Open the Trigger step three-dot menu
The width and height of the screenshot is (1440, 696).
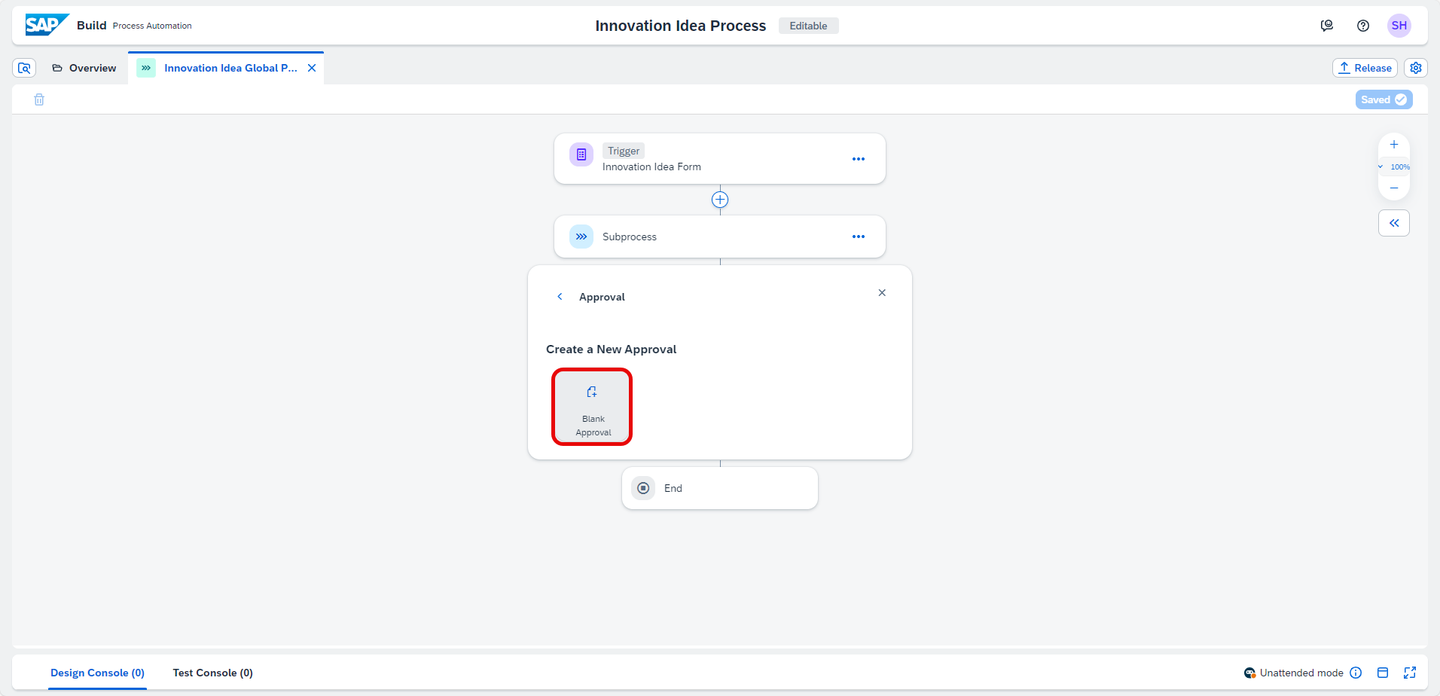858,159
